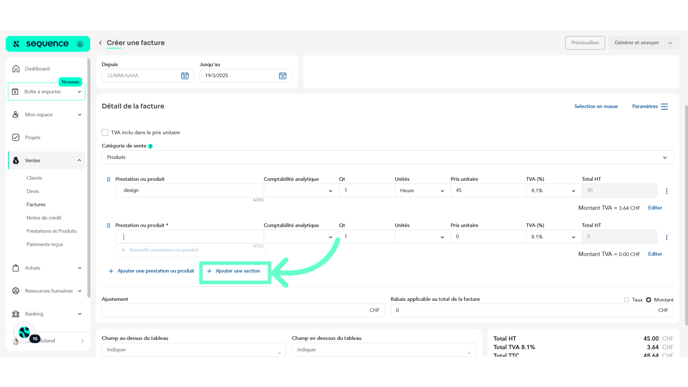Open the Factures submenu item
Screen dimensions: 688x387
point(36,204)
